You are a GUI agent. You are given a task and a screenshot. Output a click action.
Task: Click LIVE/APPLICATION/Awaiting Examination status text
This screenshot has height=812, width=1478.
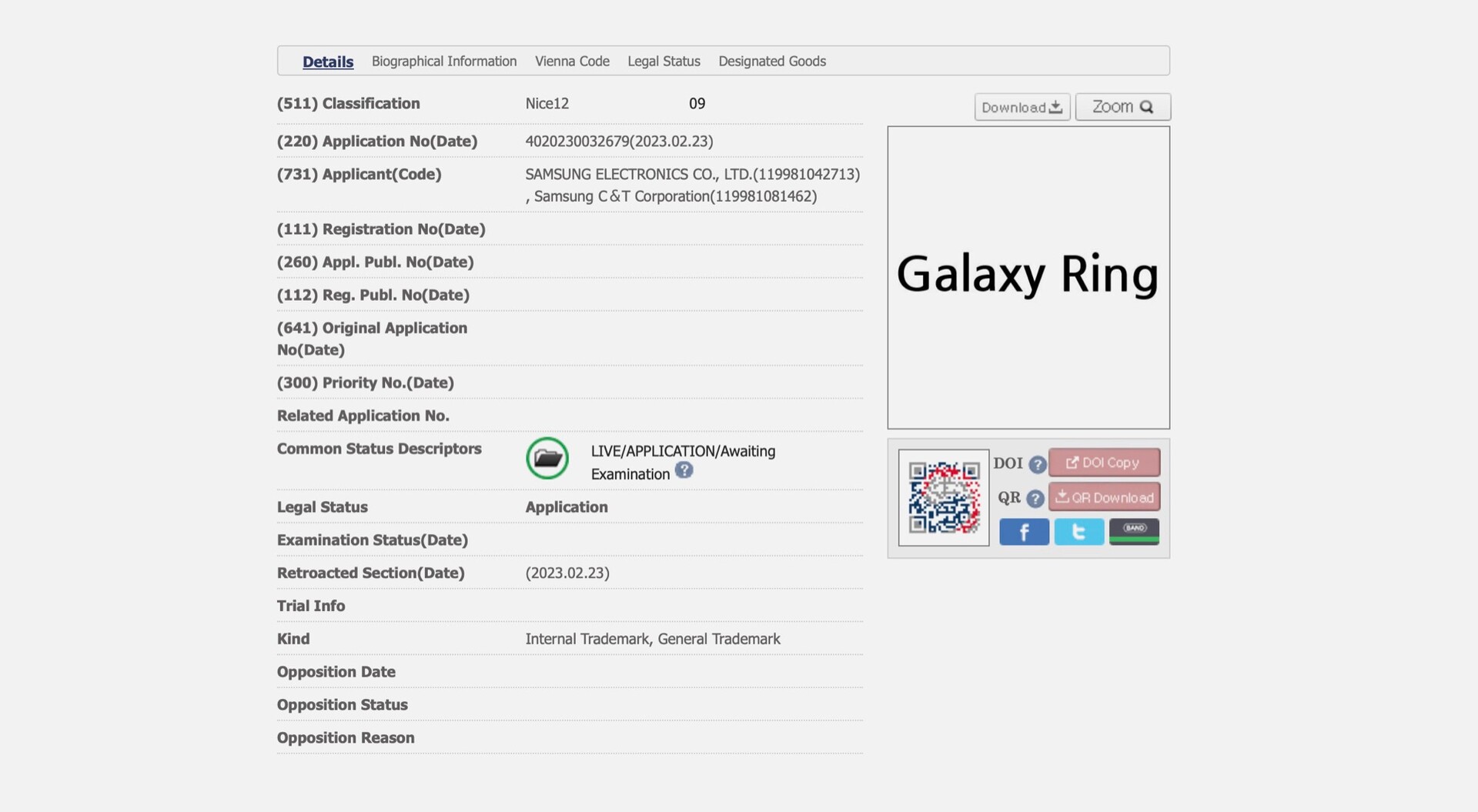tap(683, 463)
